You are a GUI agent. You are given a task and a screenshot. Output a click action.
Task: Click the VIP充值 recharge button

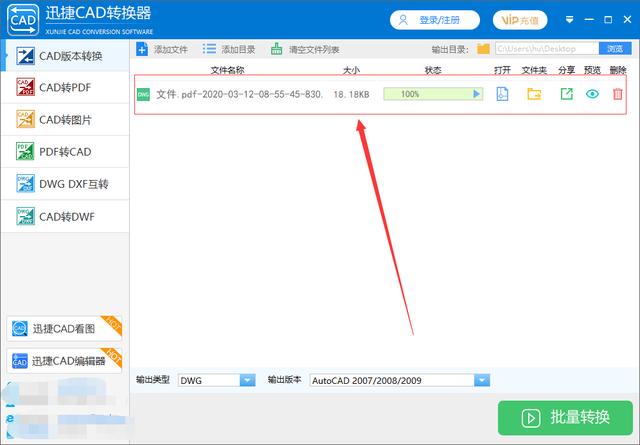point(520,20)
